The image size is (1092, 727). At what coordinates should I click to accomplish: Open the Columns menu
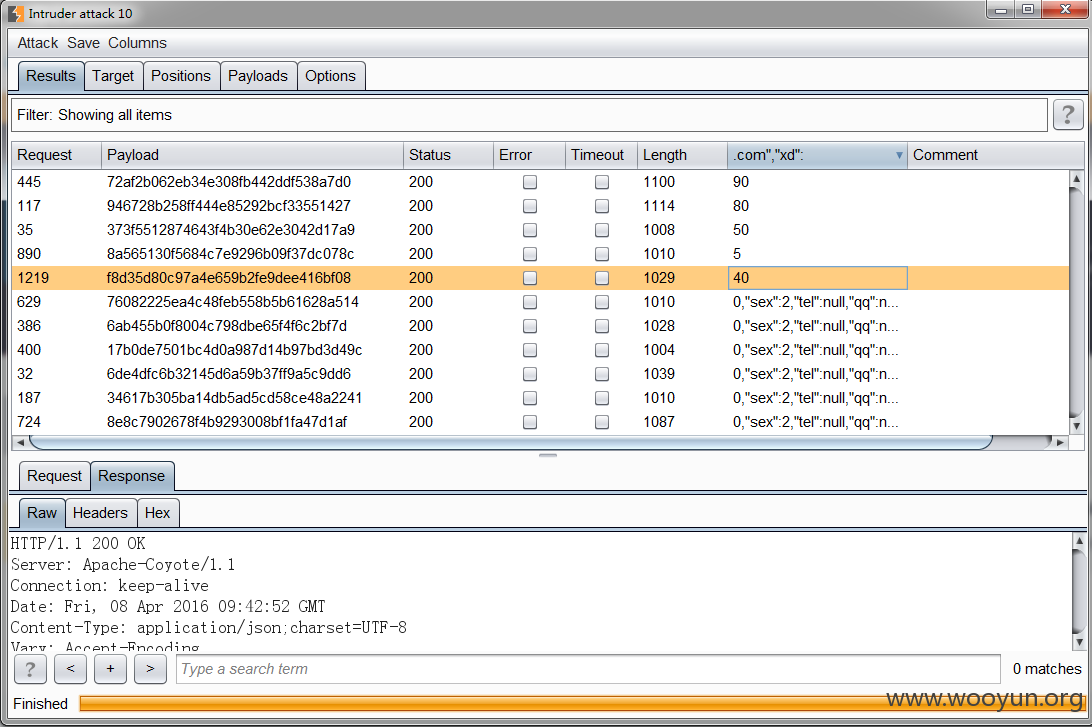tap(137, 43)
